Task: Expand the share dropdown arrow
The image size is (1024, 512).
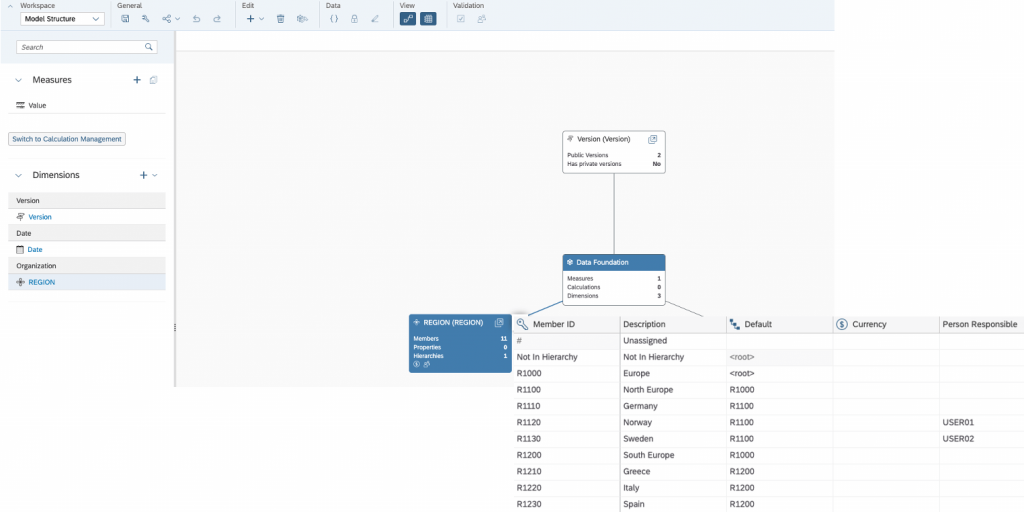Action: coord(178,19)
